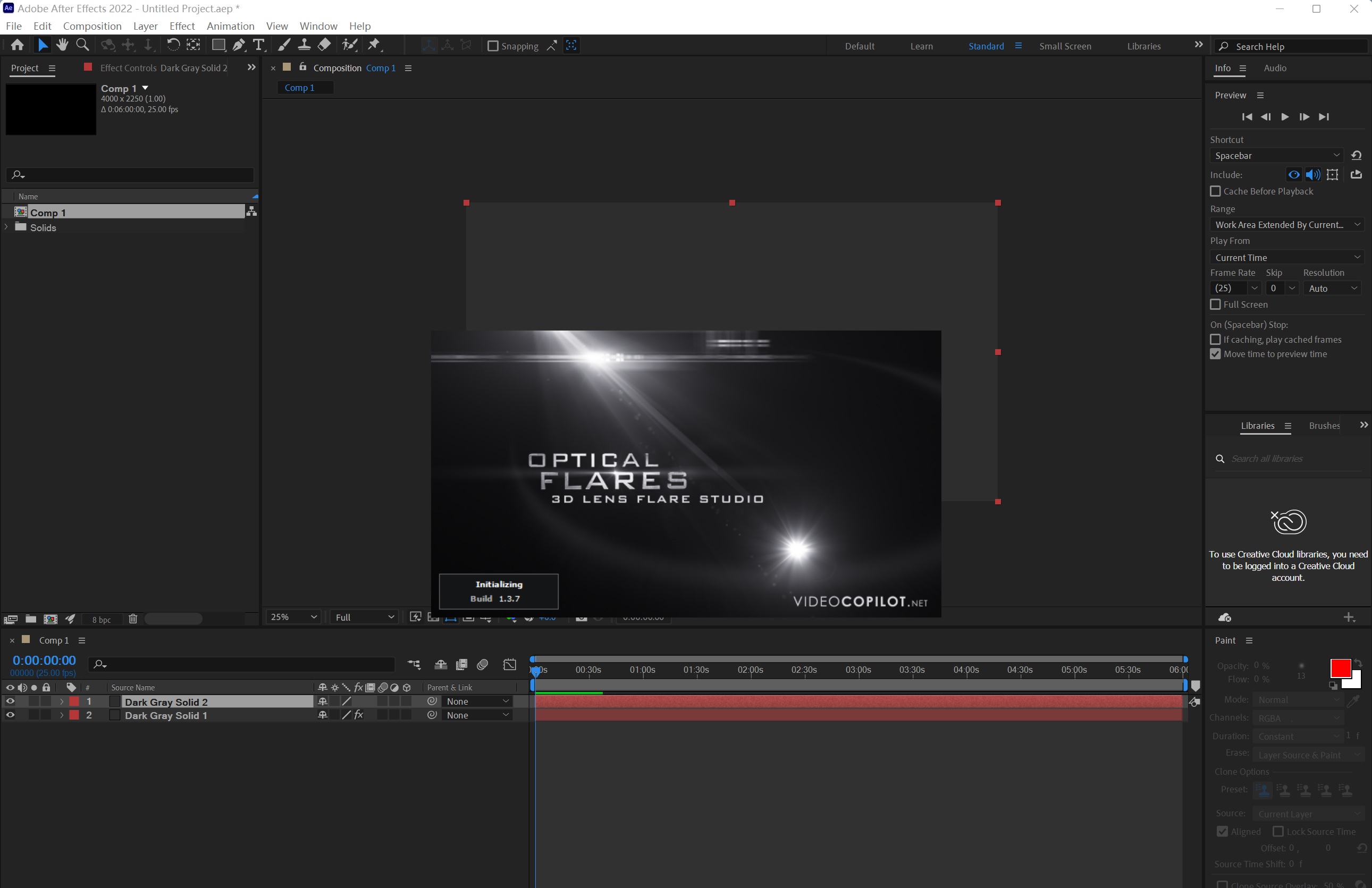
Task: Switch to the Learn workspace
Action: point(921,46)
